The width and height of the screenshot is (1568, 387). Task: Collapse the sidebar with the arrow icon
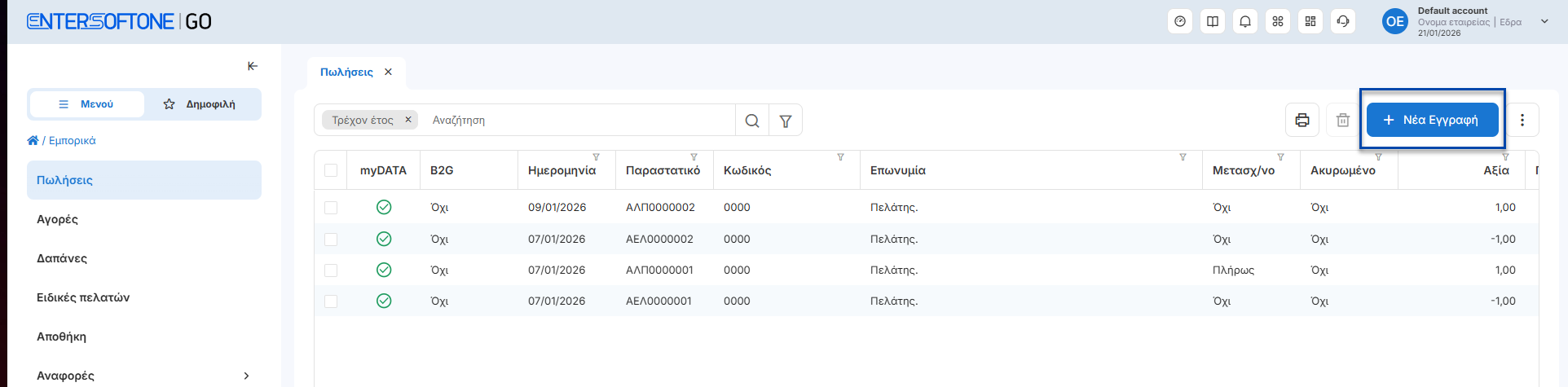pyautogui.click(x=253, y=66)
